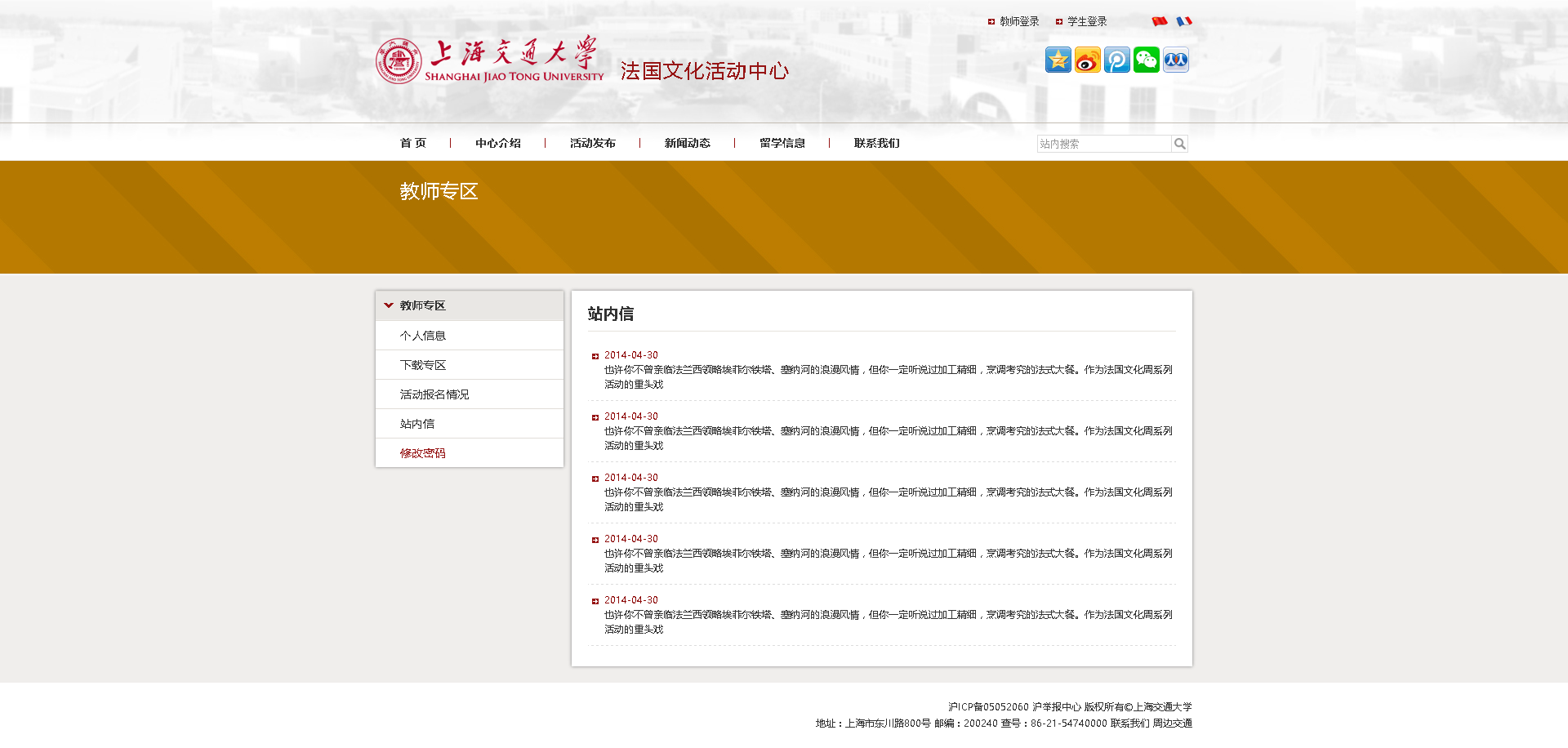Click the 学生登录 link
Screen dimensions: 1568x748
pyautogui.click(x=1086, y=21)
